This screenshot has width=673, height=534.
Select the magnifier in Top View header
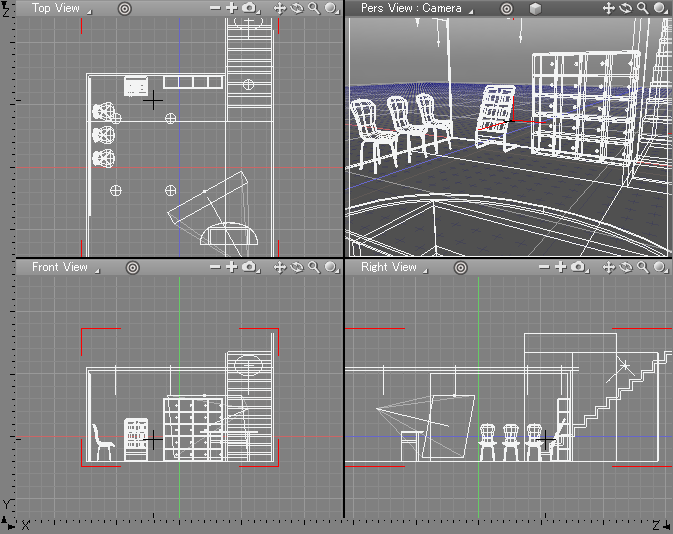tap(314, 8)
